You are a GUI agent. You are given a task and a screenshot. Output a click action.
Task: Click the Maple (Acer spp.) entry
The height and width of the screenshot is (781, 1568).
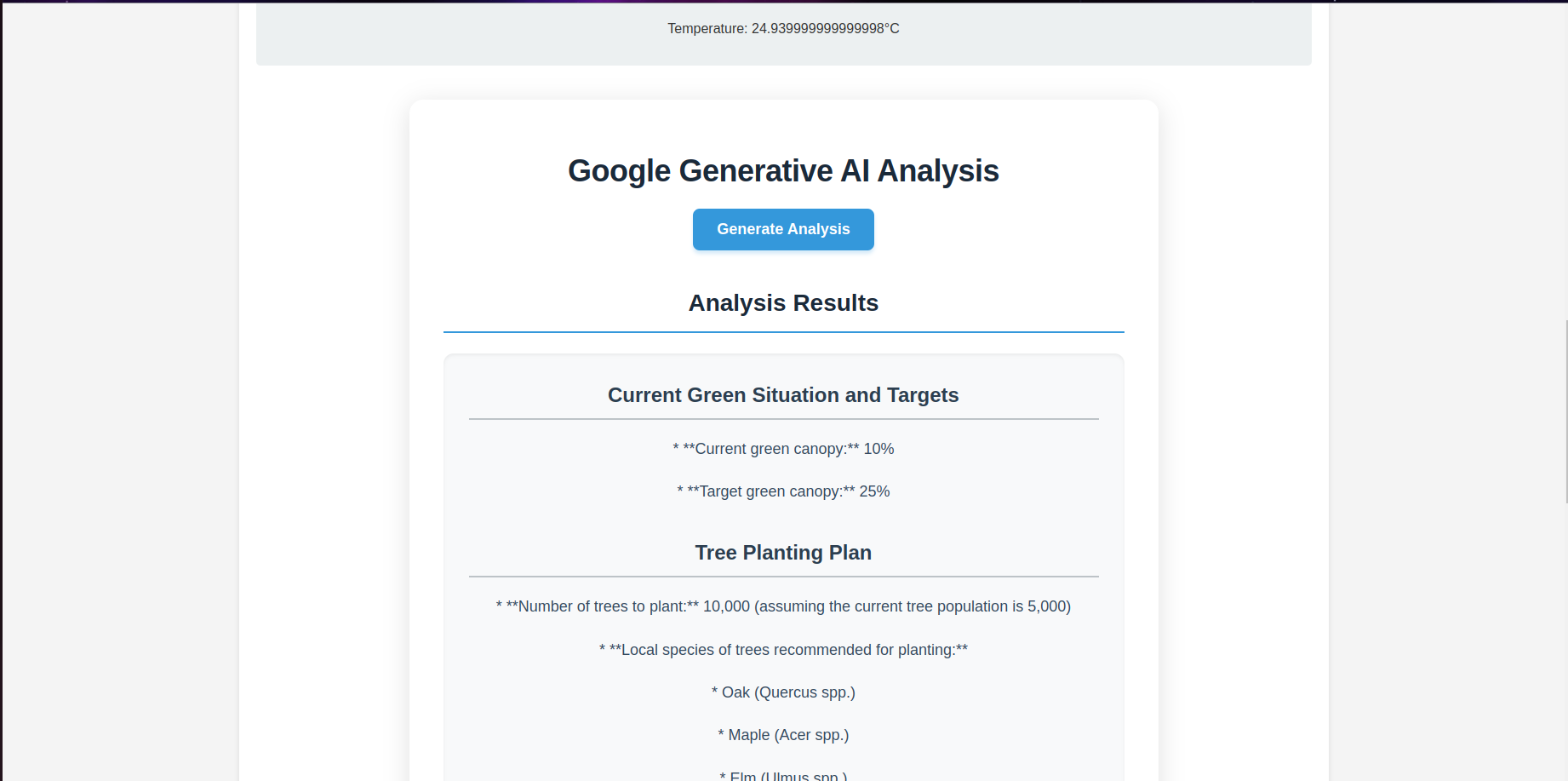click(783, 735)
